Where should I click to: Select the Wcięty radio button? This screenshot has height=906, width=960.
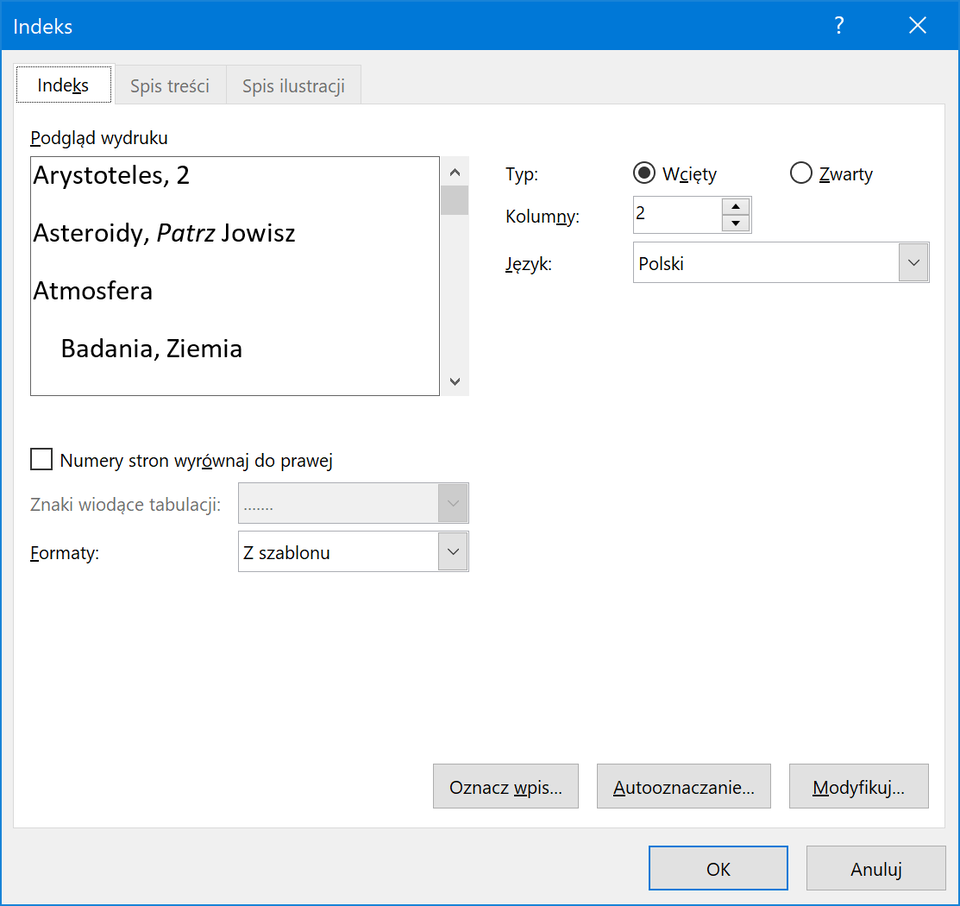click(x=645, y=174)
